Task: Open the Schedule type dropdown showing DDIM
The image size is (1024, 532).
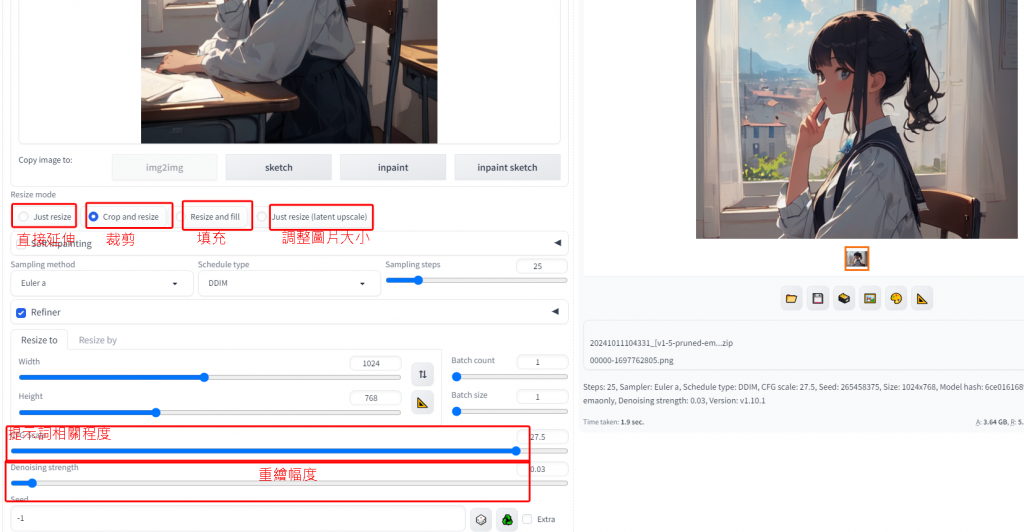Action: (289, 283)
